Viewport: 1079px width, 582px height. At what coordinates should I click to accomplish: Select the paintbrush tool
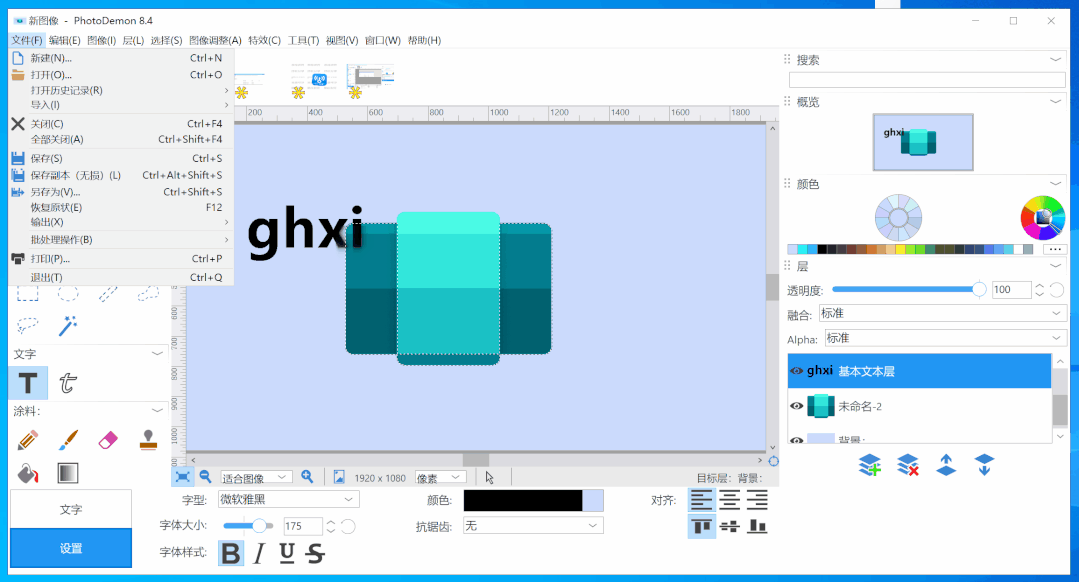(68, 439)
